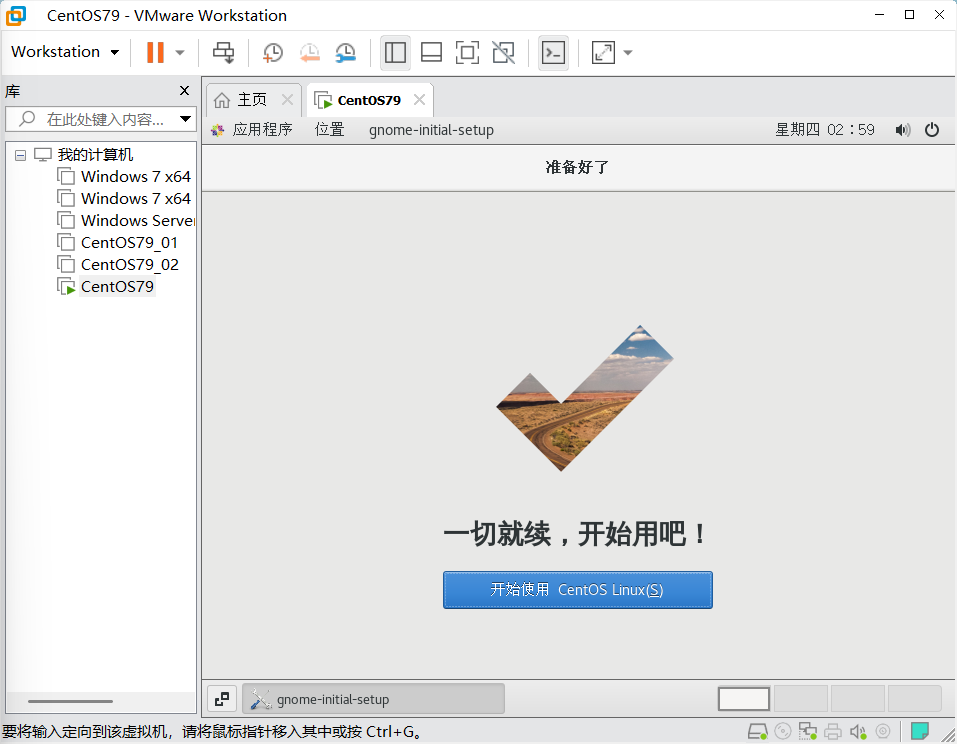Click the show desktop icon in GNOME taskbar
Image resolution: width=957 pixels, height=744 pixels.
coord(222,699)
